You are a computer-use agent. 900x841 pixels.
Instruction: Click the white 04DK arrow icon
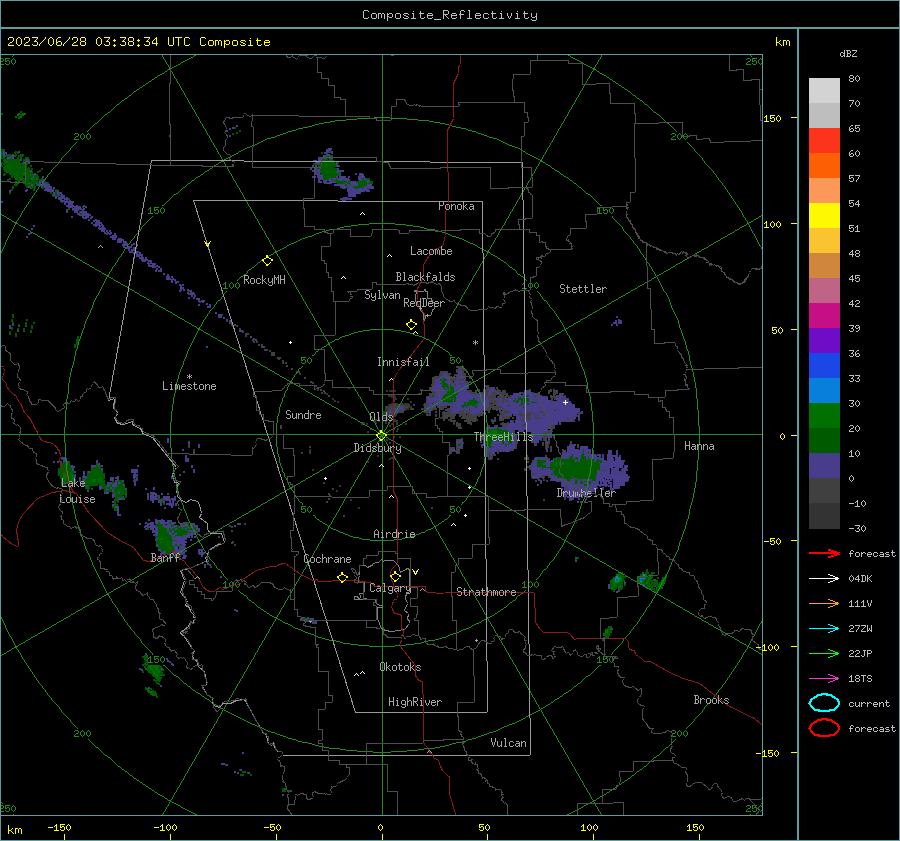pos(824,579)
